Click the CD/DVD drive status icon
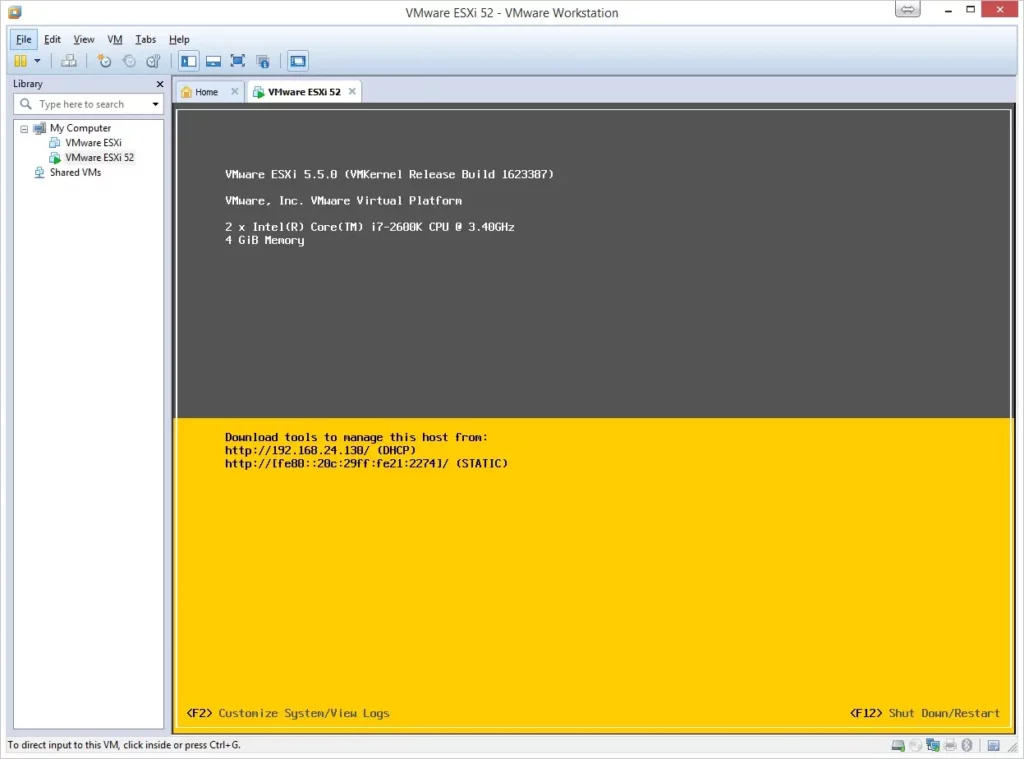The width and height of the screenshot is (1024, 759). coord(916,745)
